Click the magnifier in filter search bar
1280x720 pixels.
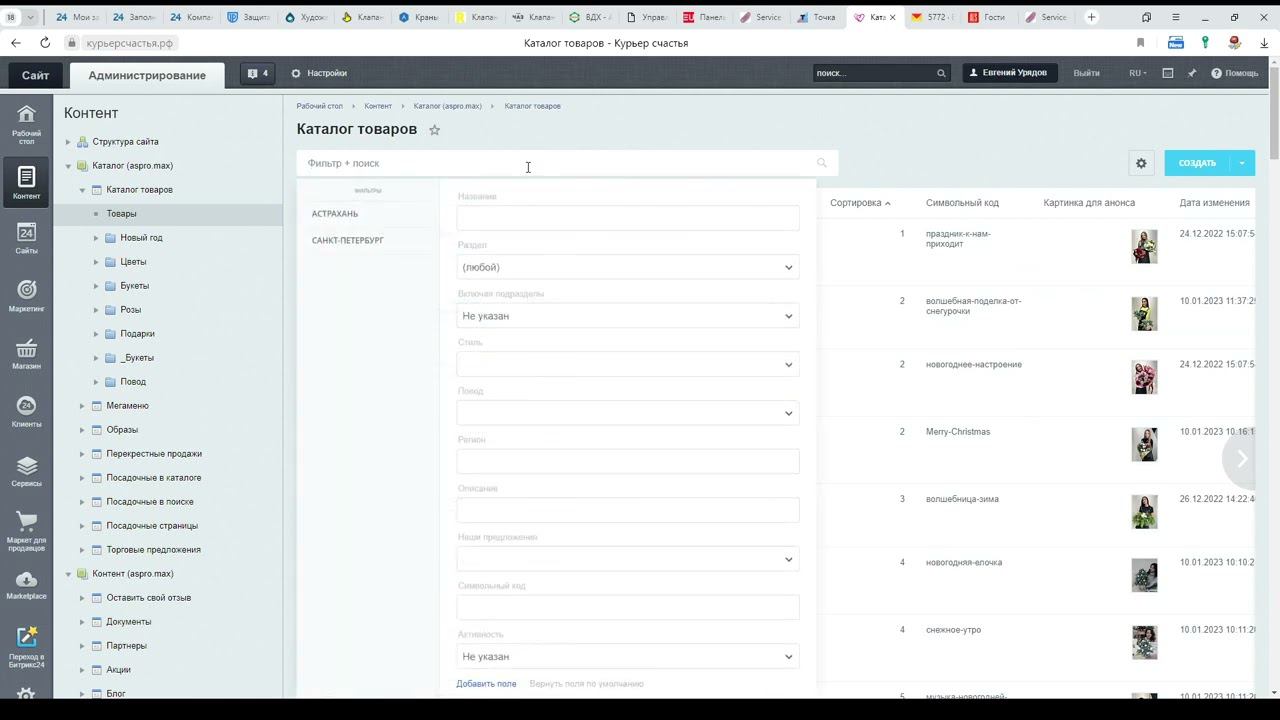point(822,163)
